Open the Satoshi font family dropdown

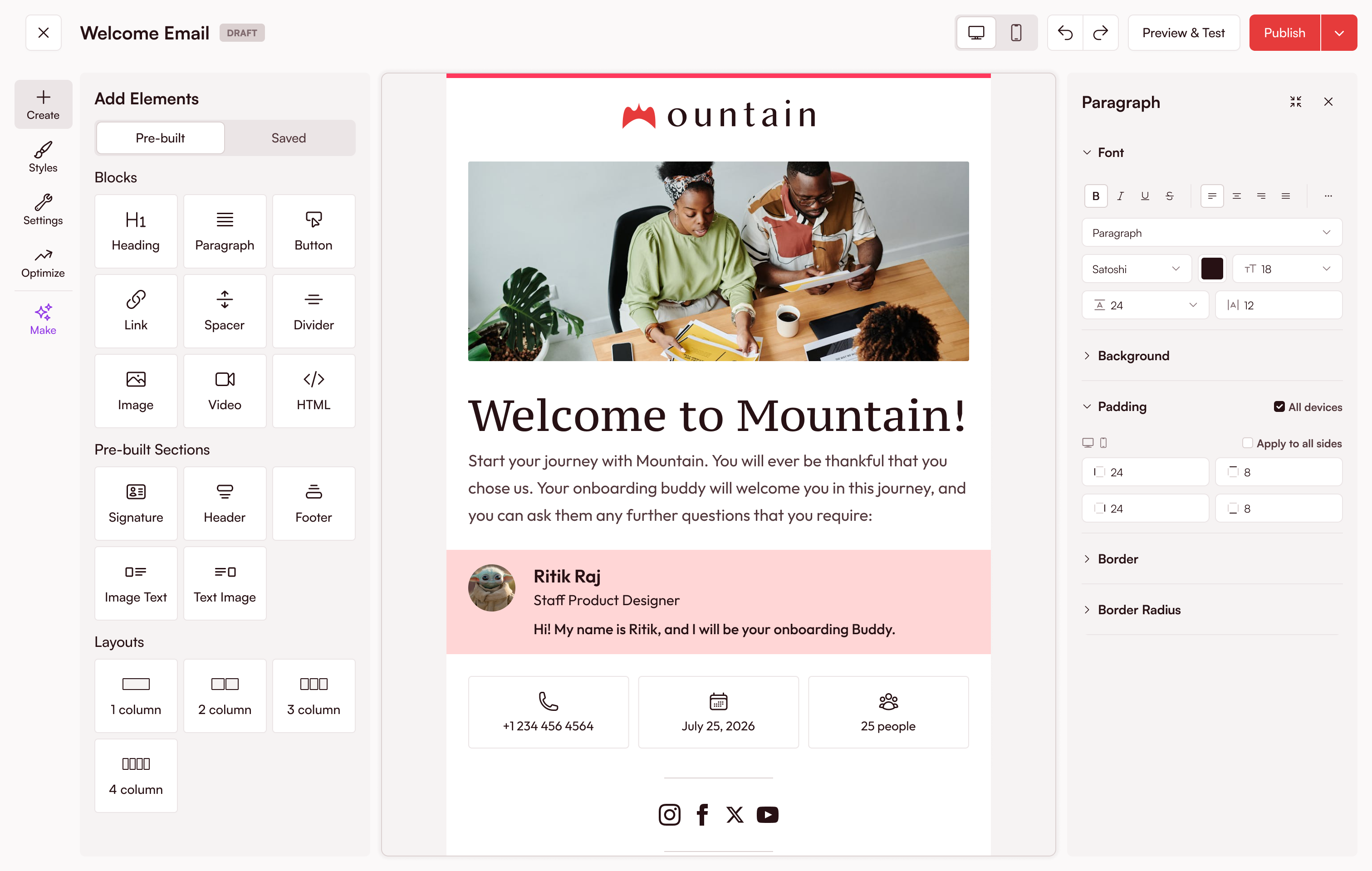tap(1136, 269)
